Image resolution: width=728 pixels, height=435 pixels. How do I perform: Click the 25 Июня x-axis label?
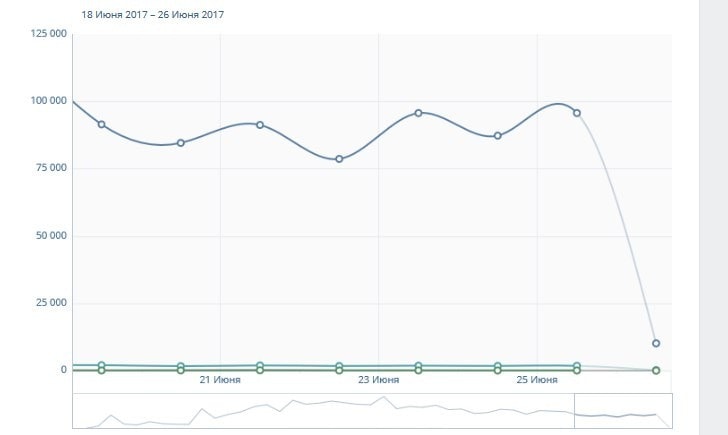point(537,381)
